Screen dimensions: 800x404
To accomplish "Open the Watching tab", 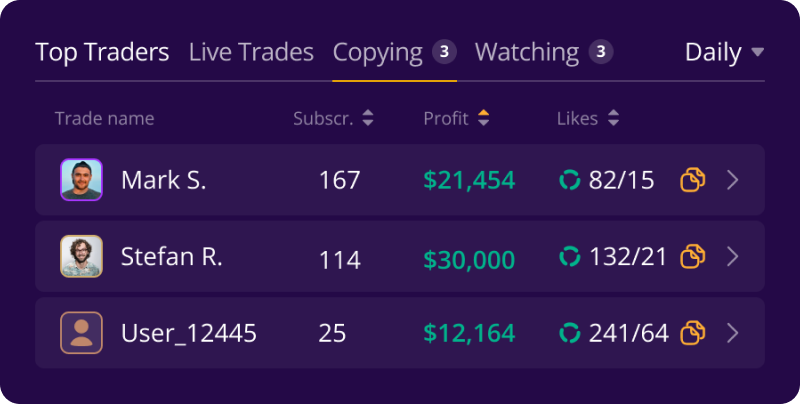I will (544, 53).
